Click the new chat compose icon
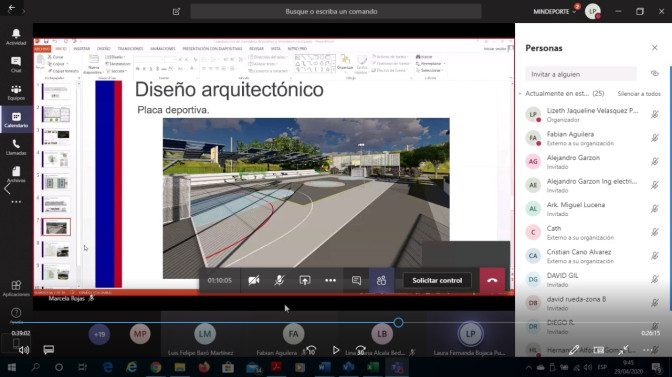 click(176, 12)
